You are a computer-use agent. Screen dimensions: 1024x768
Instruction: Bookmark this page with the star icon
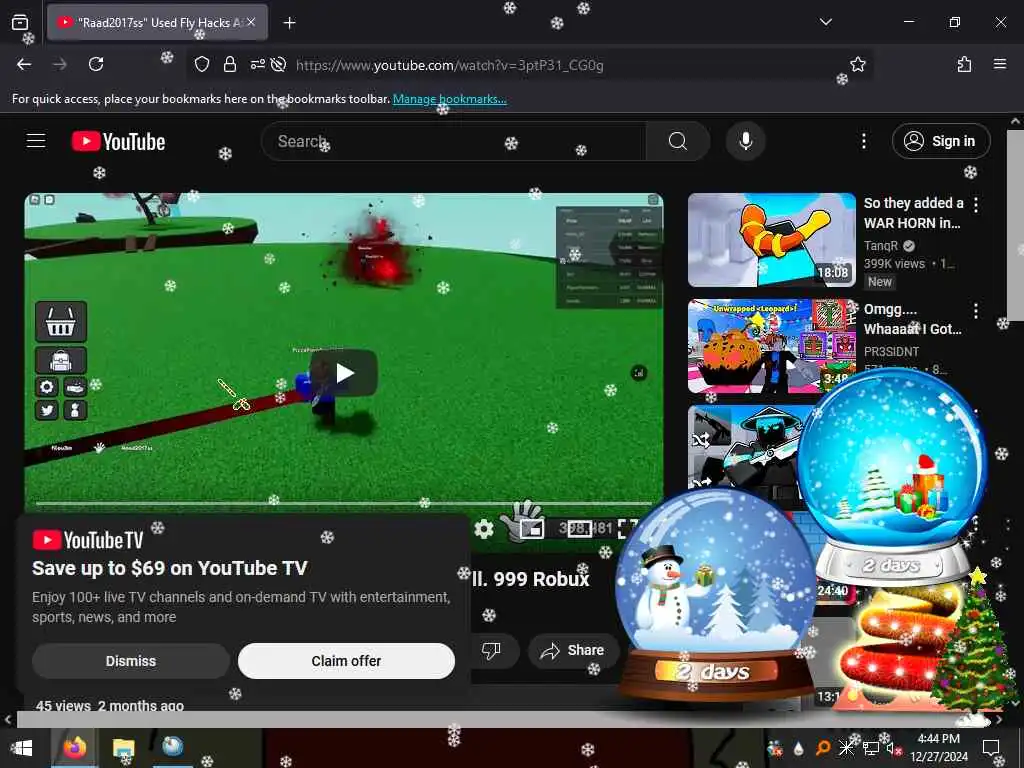(x=857, y=64)
